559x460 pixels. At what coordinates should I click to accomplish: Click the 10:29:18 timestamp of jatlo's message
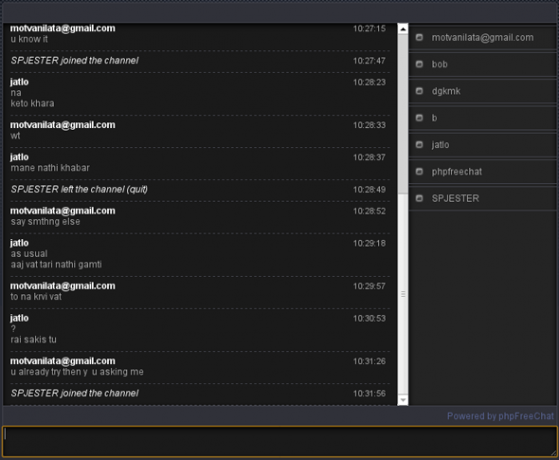tap(369, 243)
